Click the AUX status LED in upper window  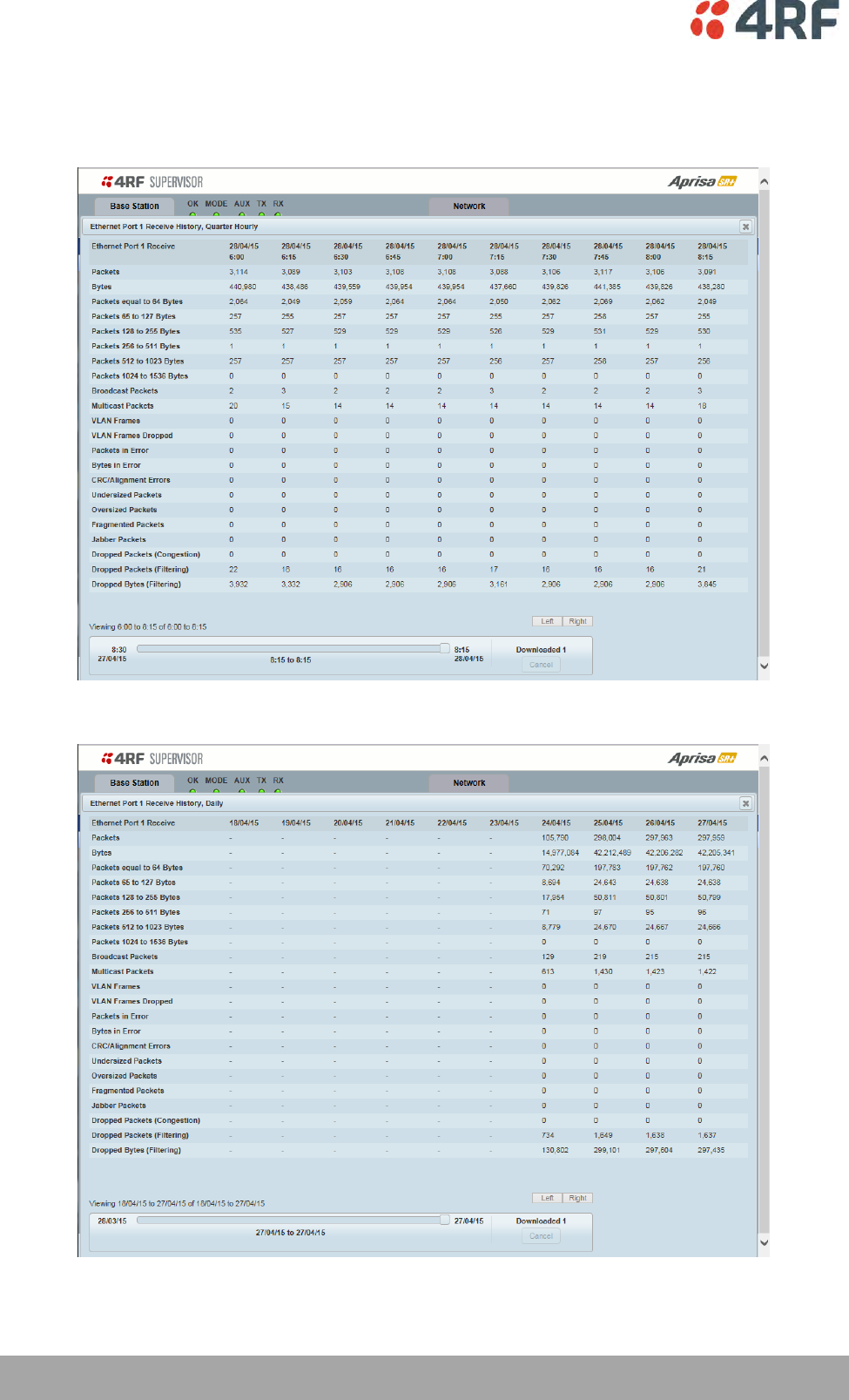(x=242, y=213)
